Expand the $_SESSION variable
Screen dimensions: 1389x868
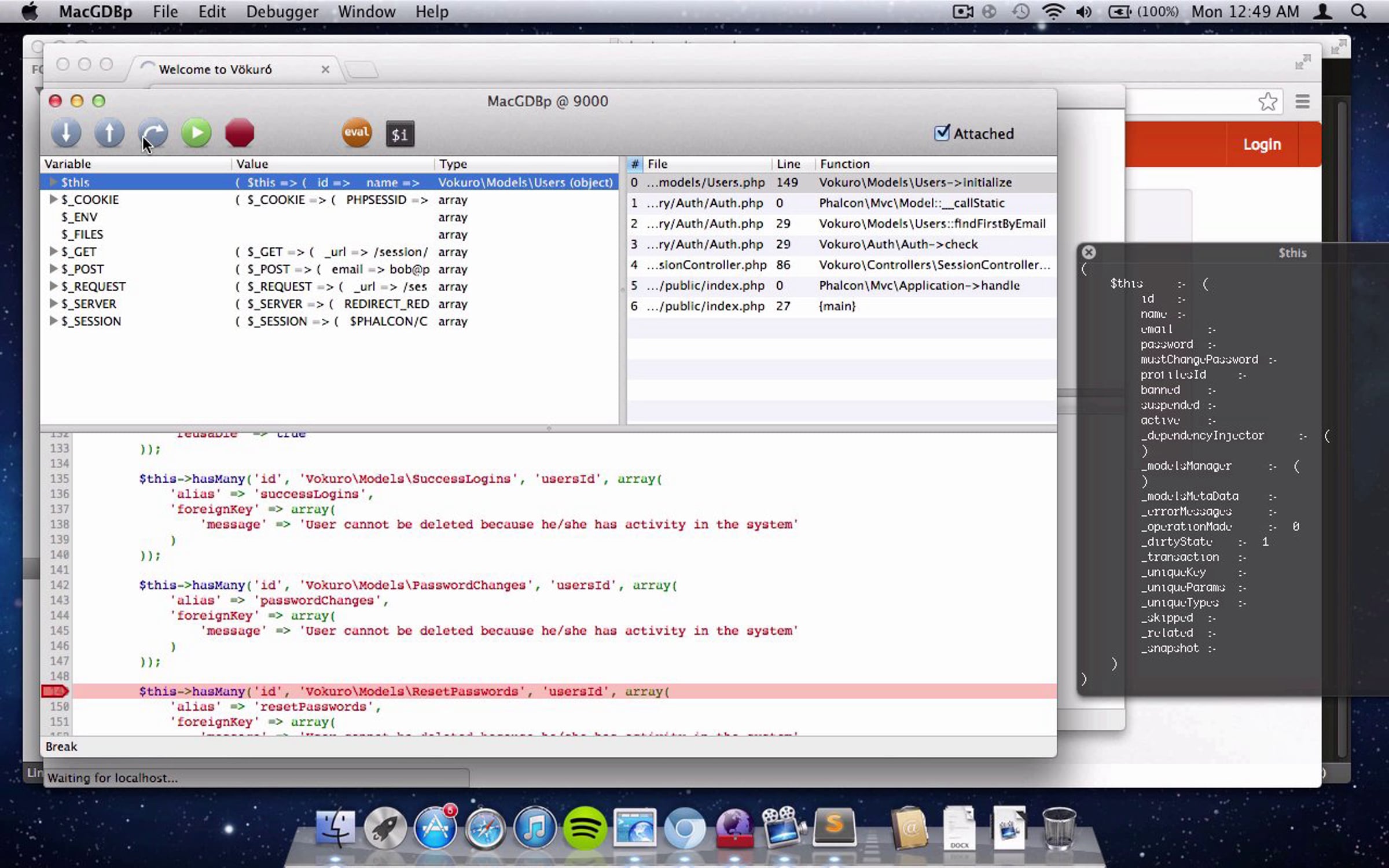pyautogui.click(x=53, y=321)
